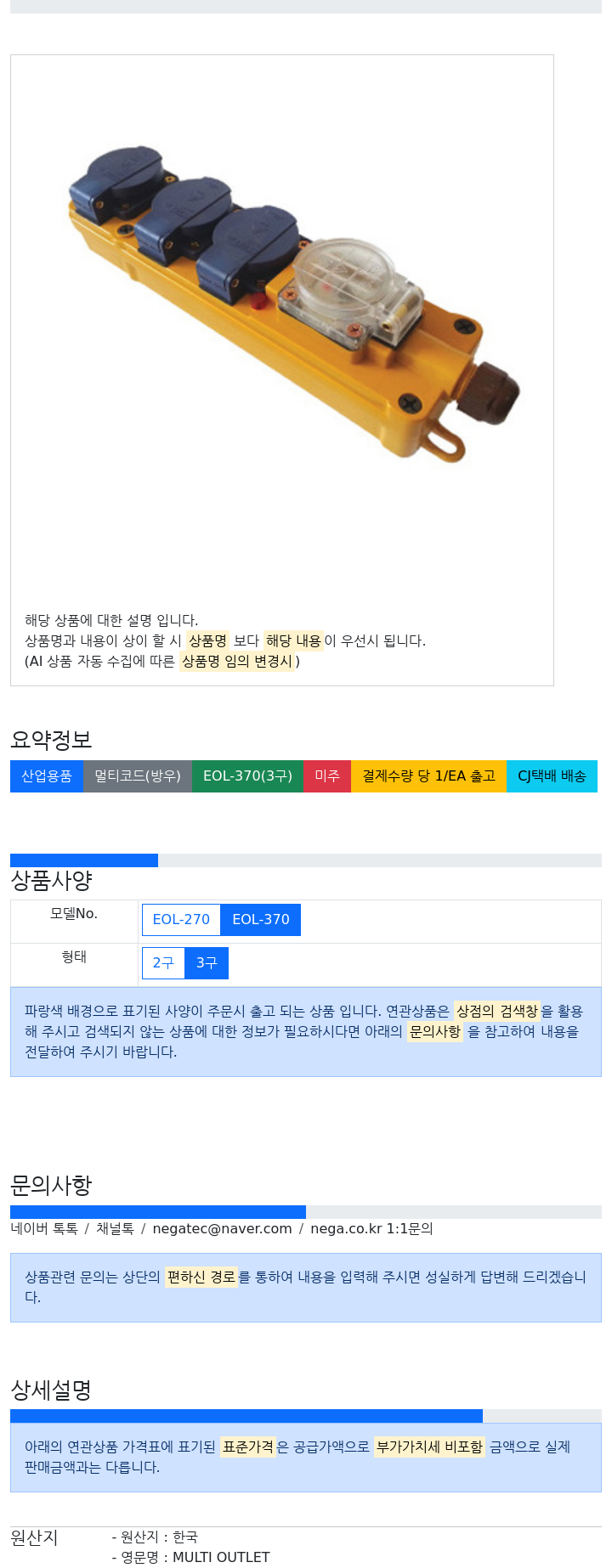Select model EOL-270 option

tap(181, 920)
